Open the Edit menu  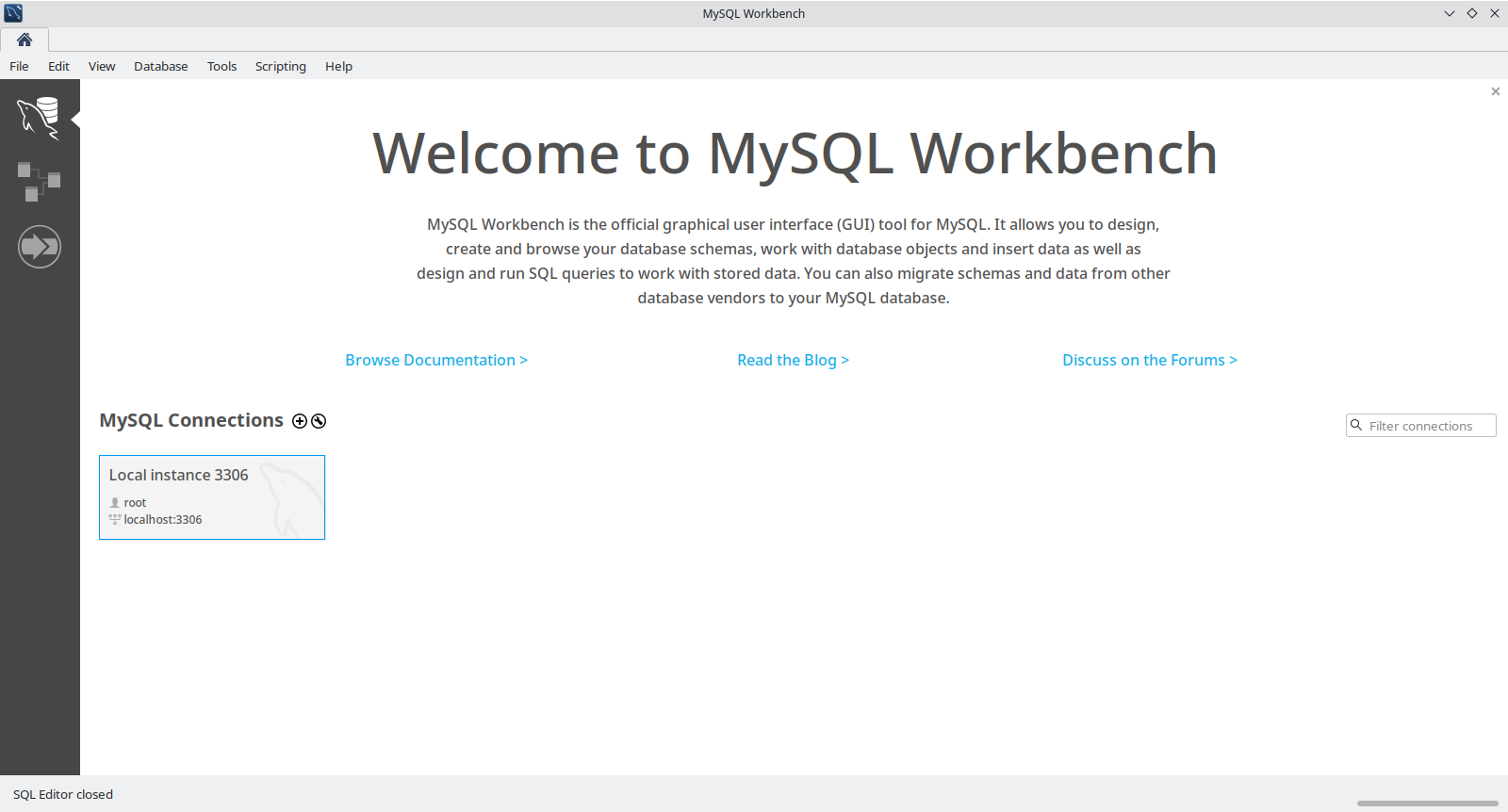58,66
